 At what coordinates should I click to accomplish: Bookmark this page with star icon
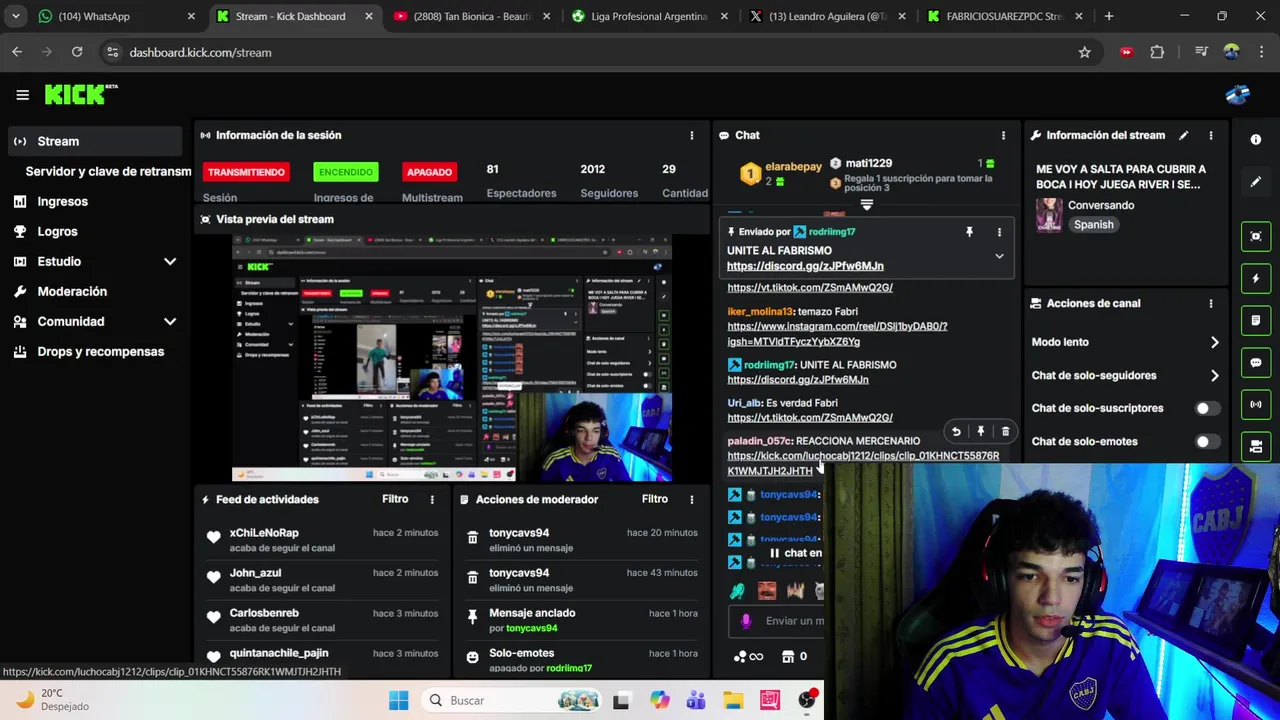[x=1084, y=52]
